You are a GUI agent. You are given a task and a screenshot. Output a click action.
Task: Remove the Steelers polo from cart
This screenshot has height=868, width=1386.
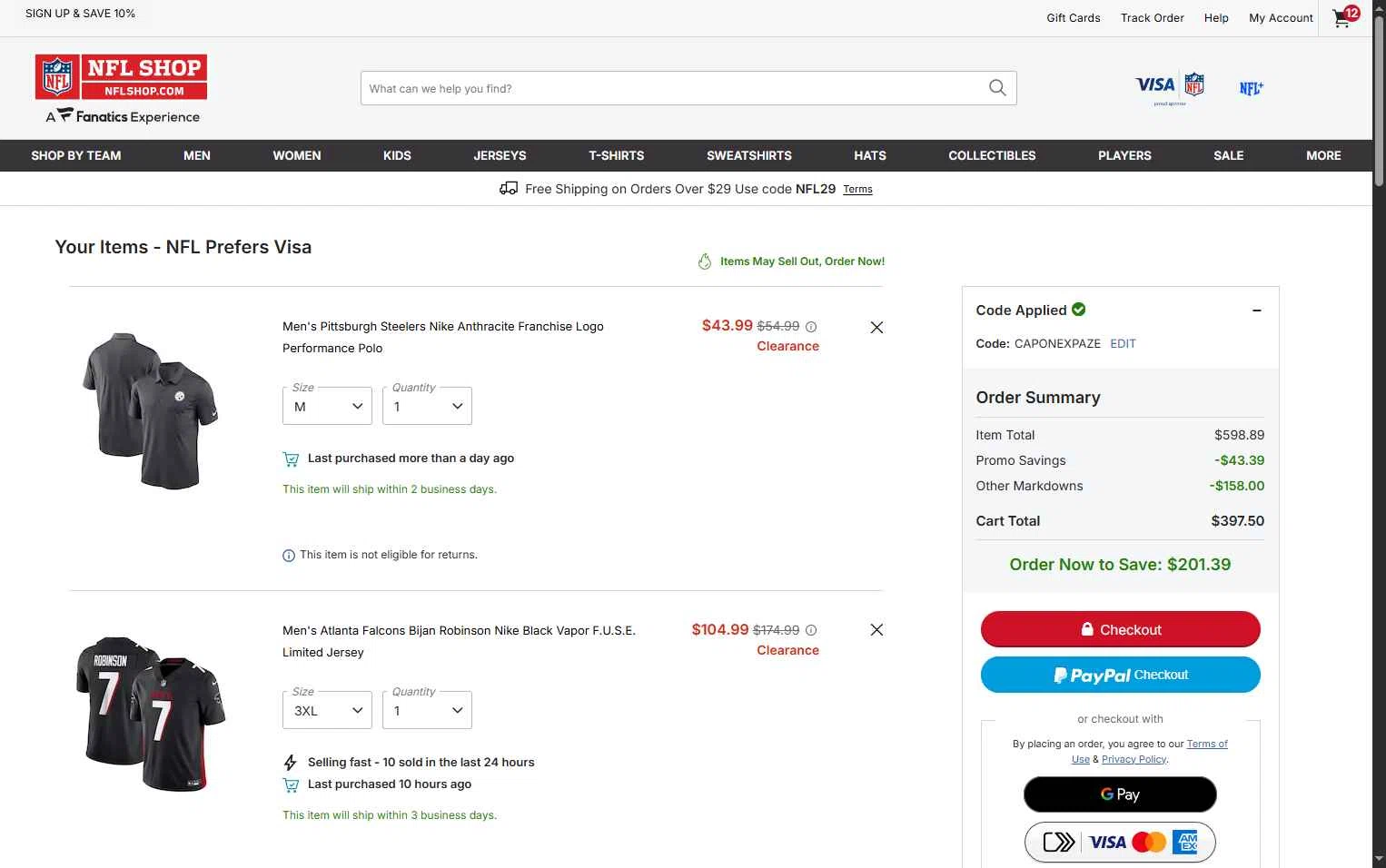click(876, 327)
